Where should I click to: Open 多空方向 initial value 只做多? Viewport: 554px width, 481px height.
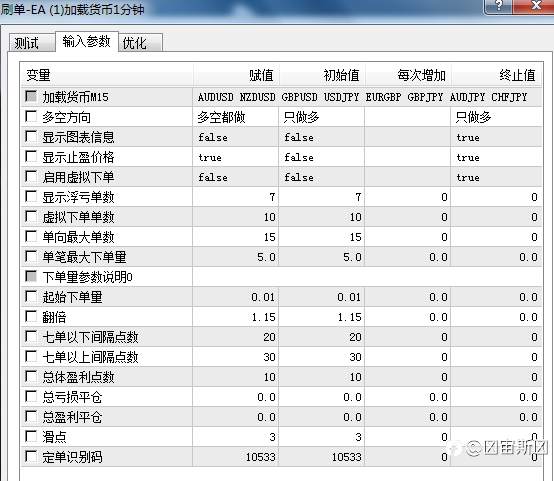click(322, 117)
